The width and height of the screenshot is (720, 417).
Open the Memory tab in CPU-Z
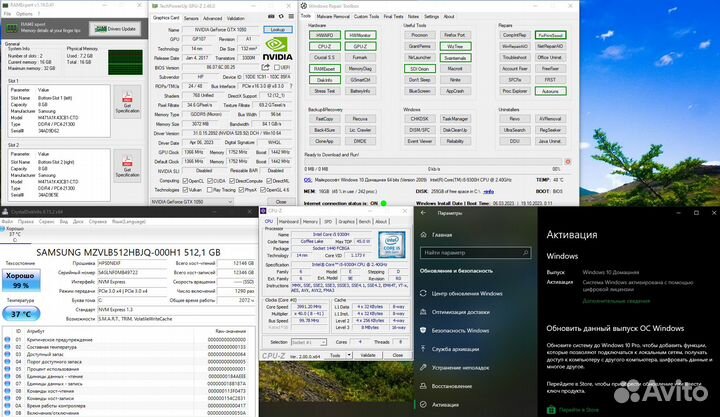pos(310,221)
